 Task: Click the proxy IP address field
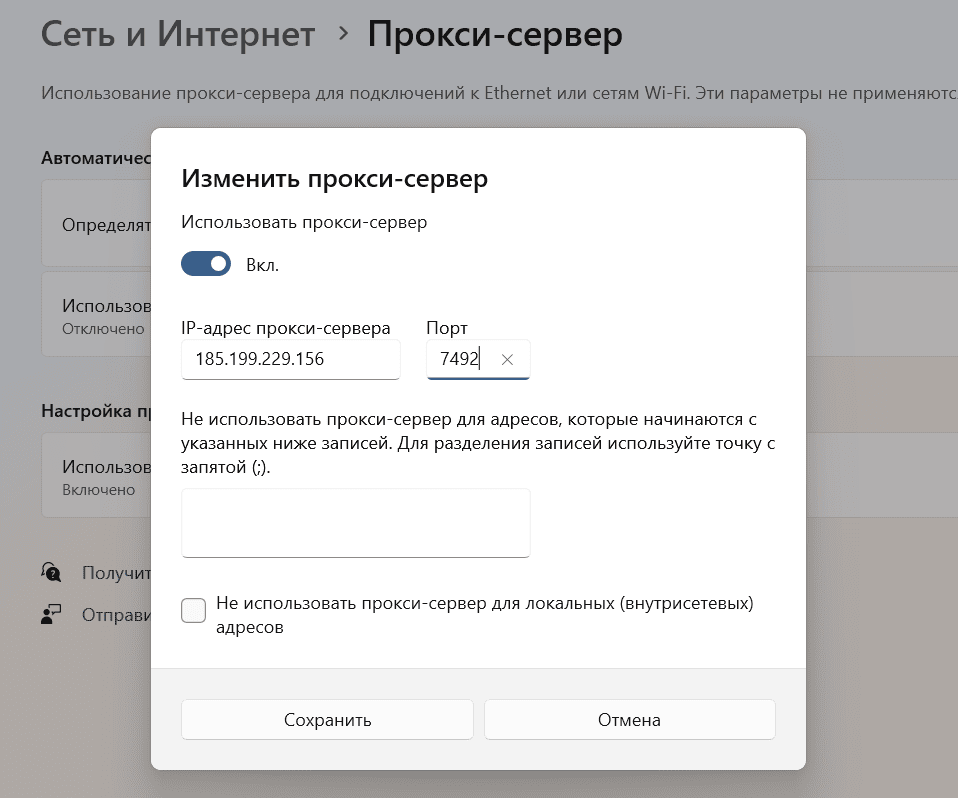[x=291, y=359]
